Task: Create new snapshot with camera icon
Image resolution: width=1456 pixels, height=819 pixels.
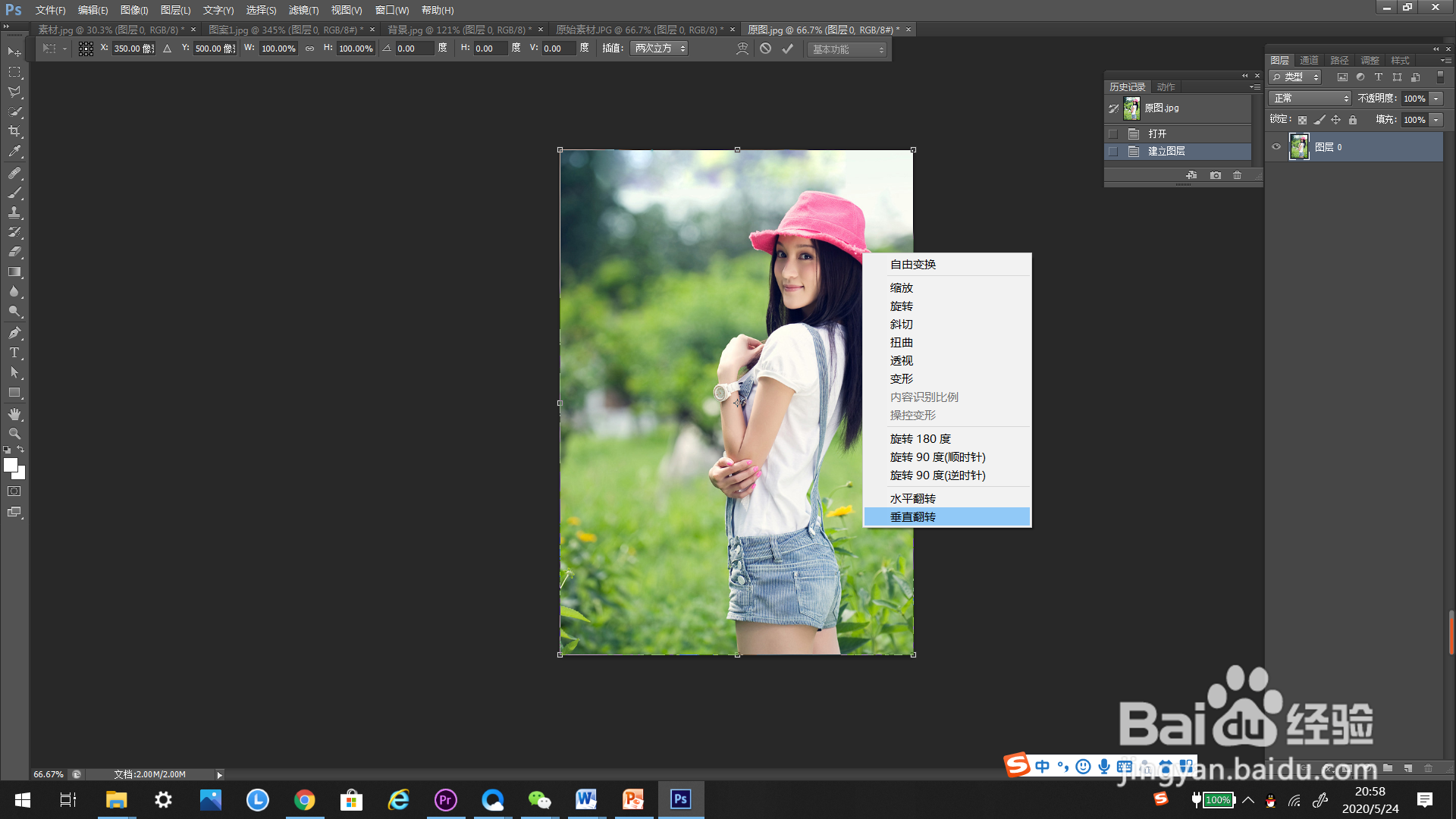Action: coord(1216,175)
